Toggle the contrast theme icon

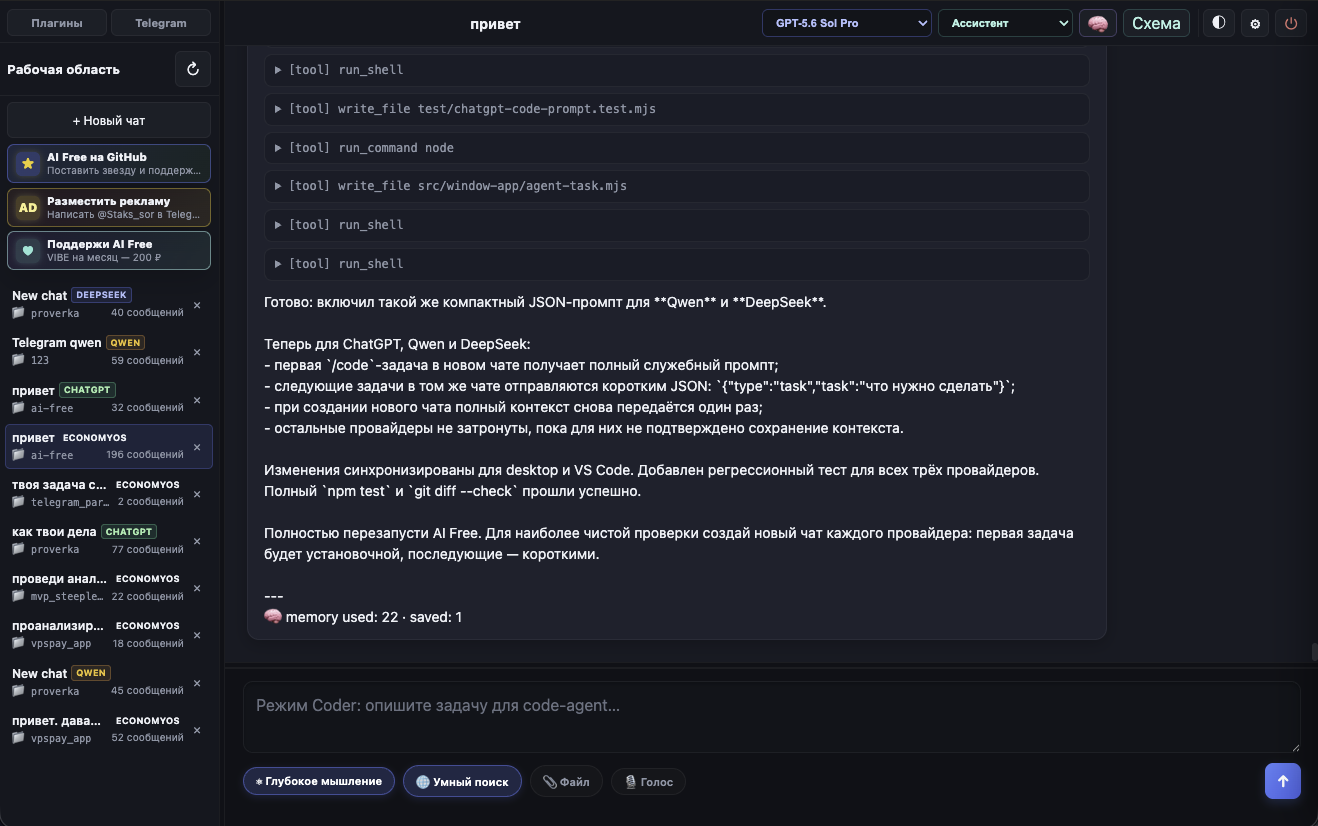(x=1218, y=23)
